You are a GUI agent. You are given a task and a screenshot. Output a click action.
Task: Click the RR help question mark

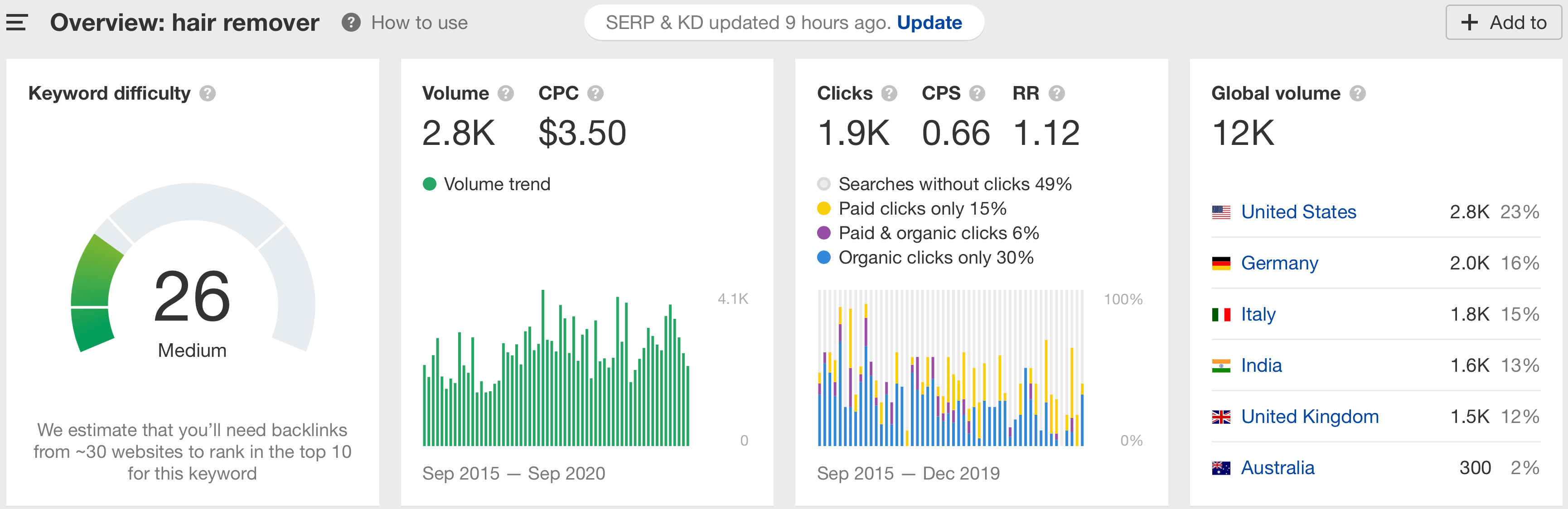(x=1057, y=93)
